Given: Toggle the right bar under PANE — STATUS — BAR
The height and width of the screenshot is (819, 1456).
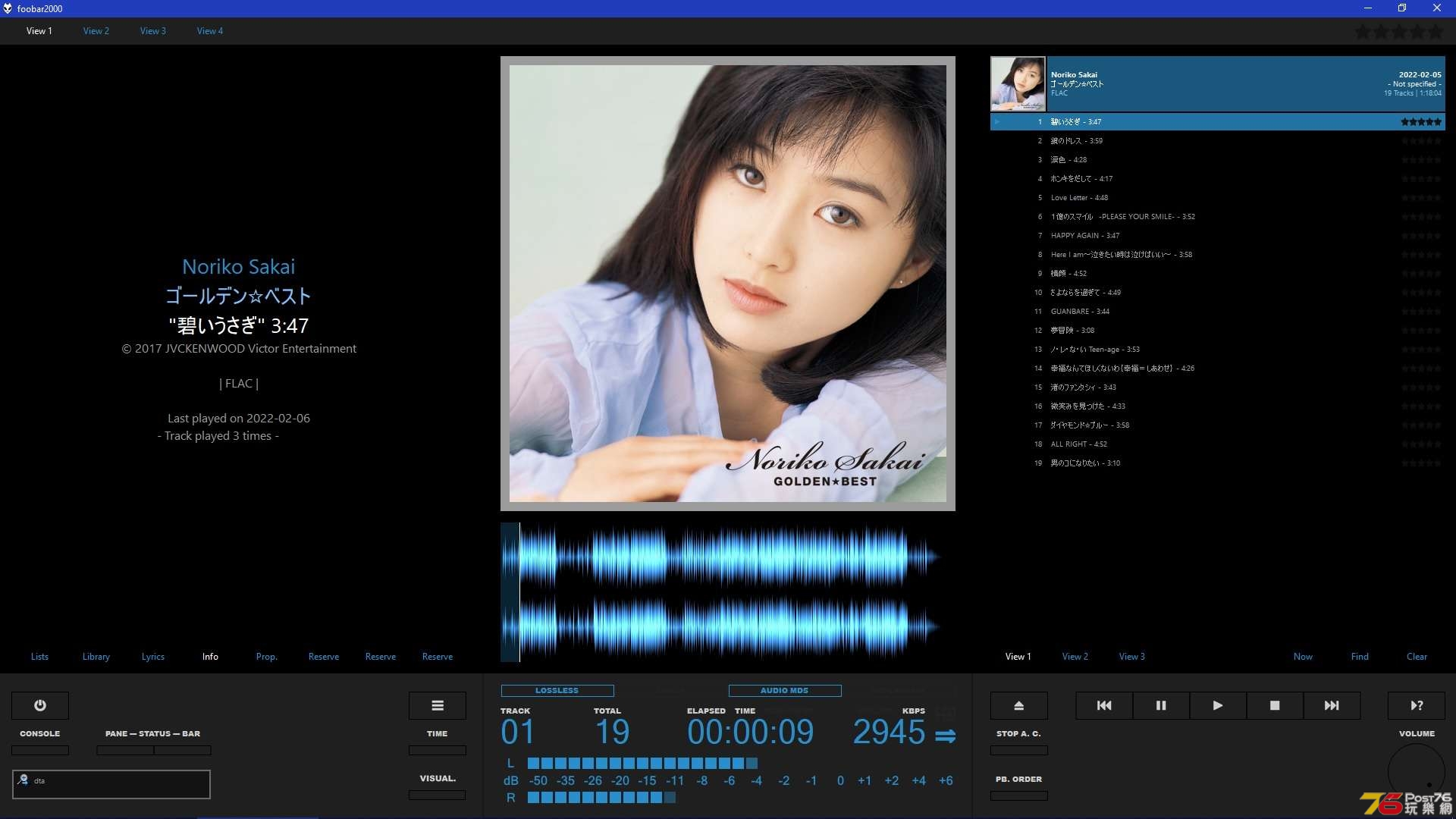Looking at the screenshot, I should [x=183, y=750].
